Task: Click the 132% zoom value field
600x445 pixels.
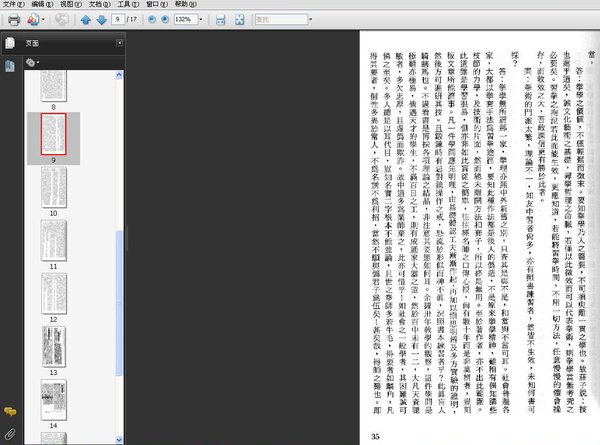Action: coord(186,19)
